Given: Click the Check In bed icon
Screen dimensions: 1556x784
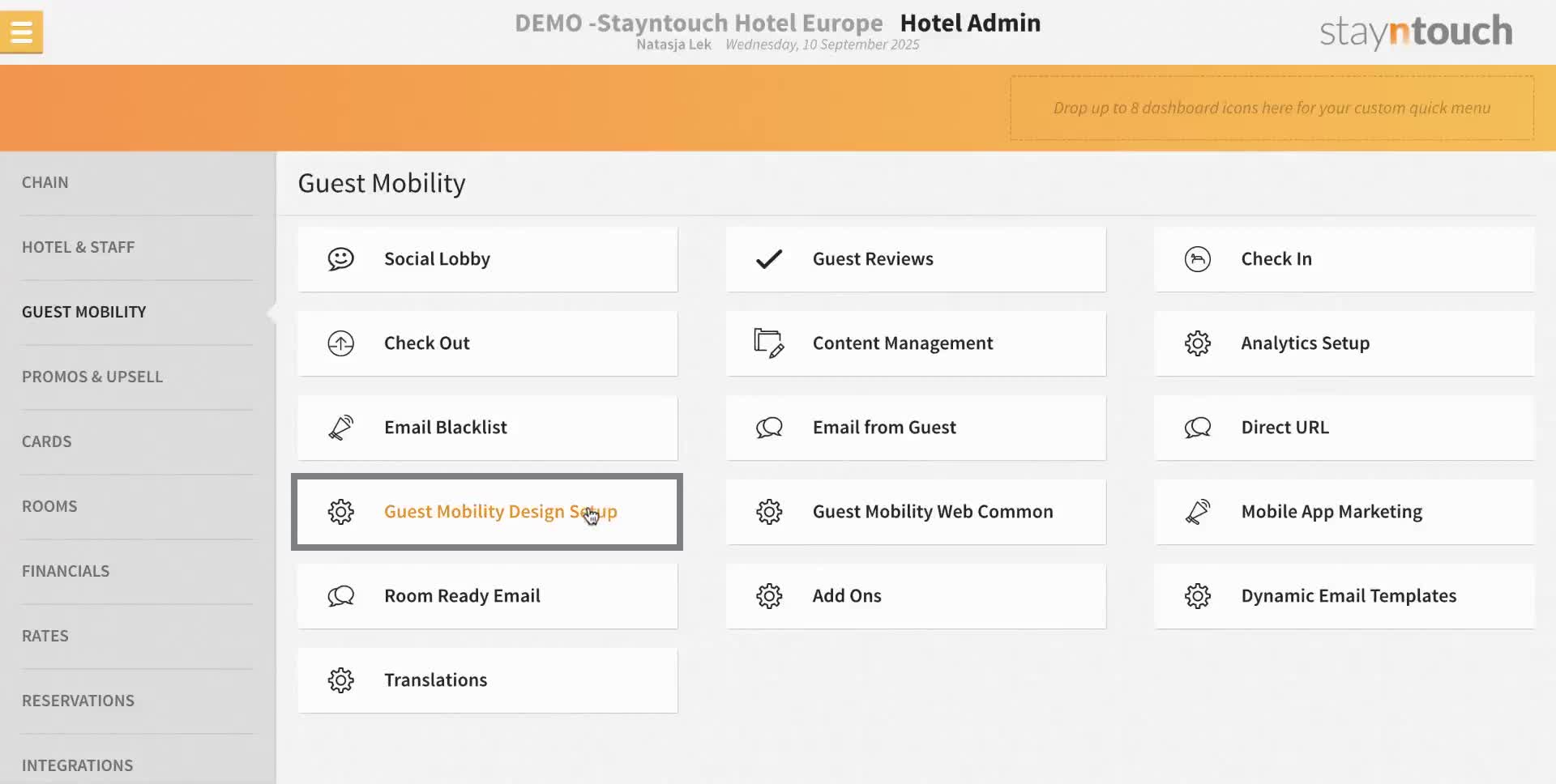Looking at the screenshot, I should (1197, 259).
